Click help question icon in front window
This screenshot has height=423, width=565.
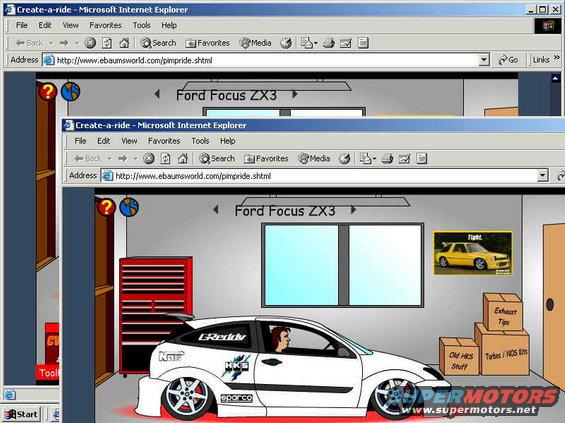point(106,207)
